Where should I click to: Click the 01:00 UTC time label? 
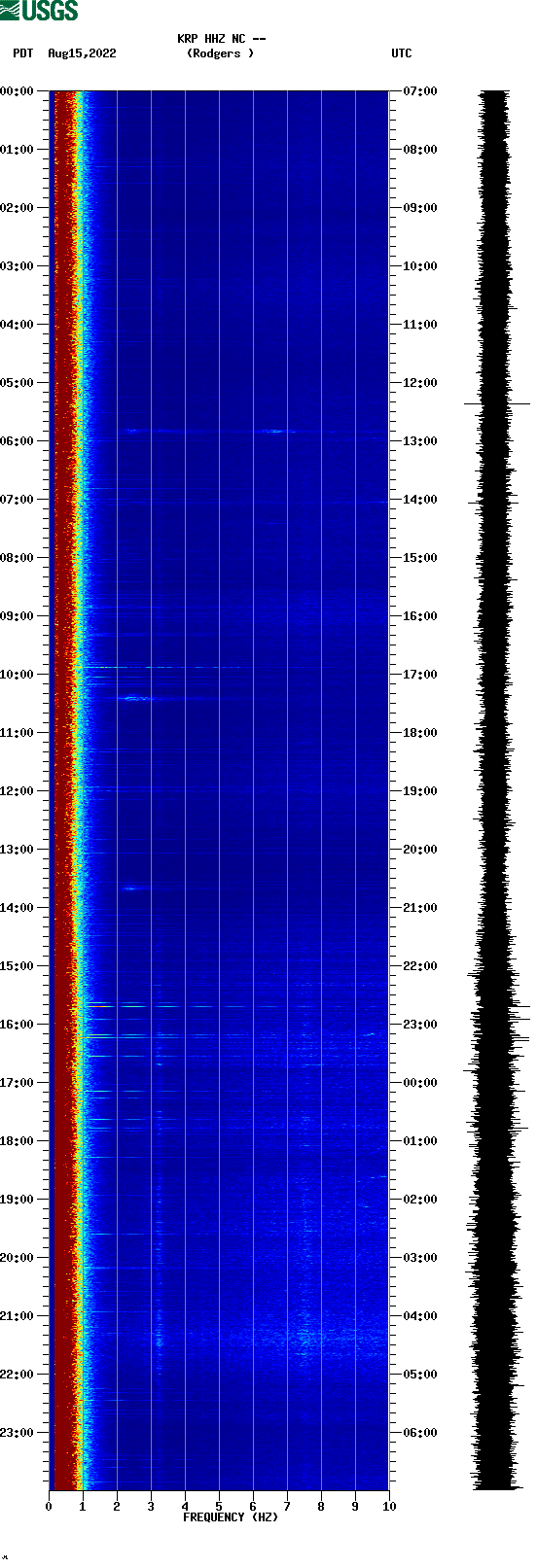pyautogui.click(x=420, y=1141)
